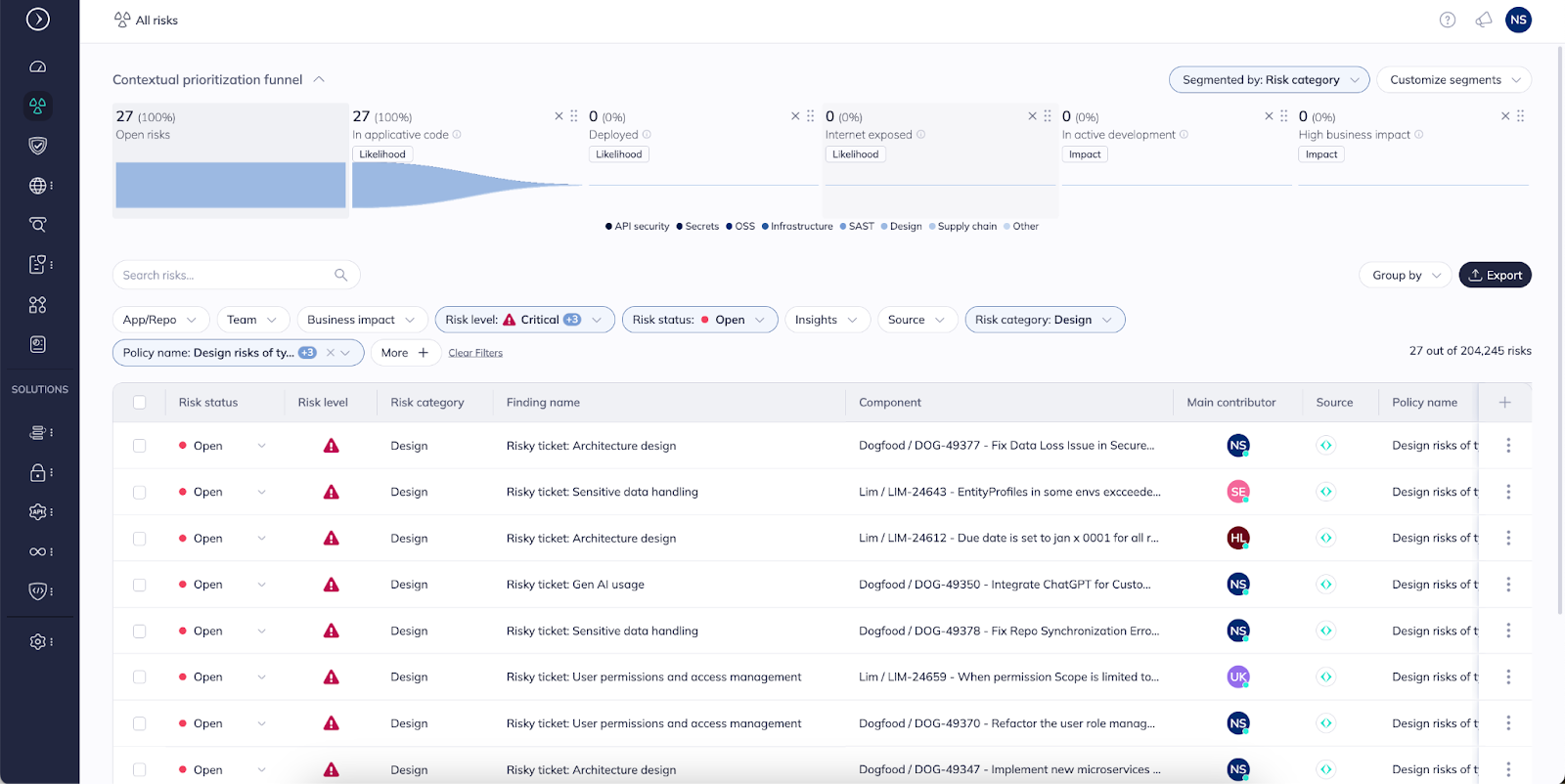Image resolution: width=1565 pixels, height=784 pixels.
Task: Toggle the select all risks checkbox
Action: (140, 402)
